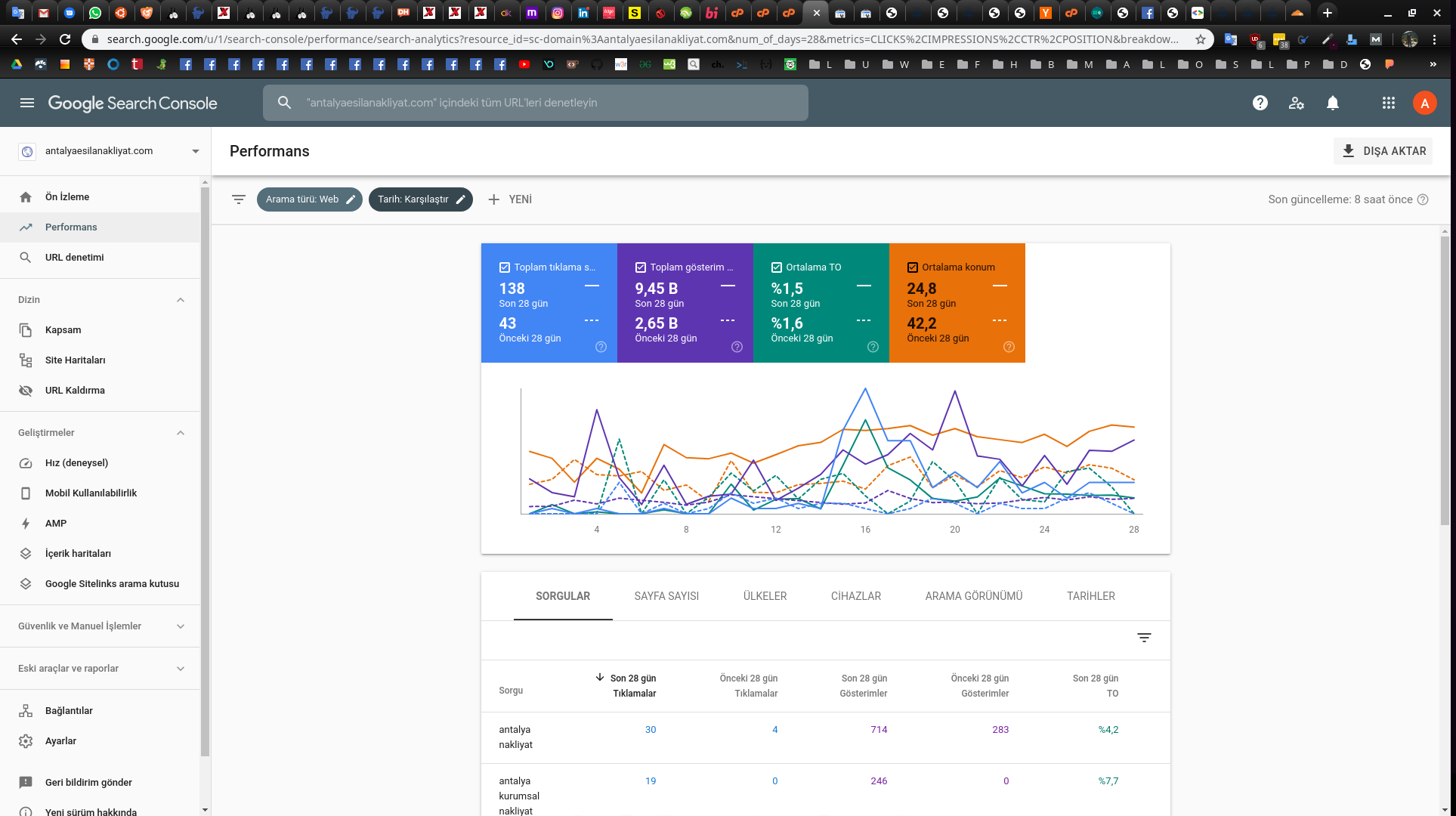Image resolution: width=1456 pixels, height=816 pixels.
Task: Show more bookmarks chevron
Action: [x=1433, y=64]
